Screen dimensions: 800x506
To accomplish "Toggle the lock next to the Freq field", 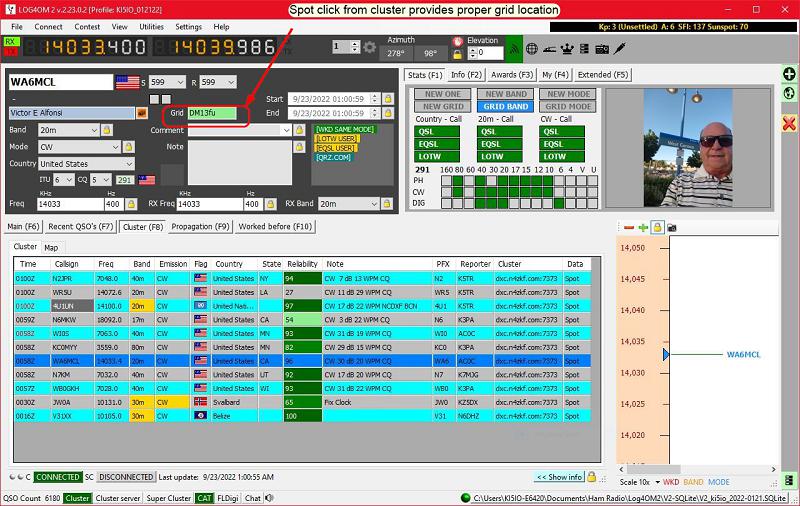I will click(131, 204).
